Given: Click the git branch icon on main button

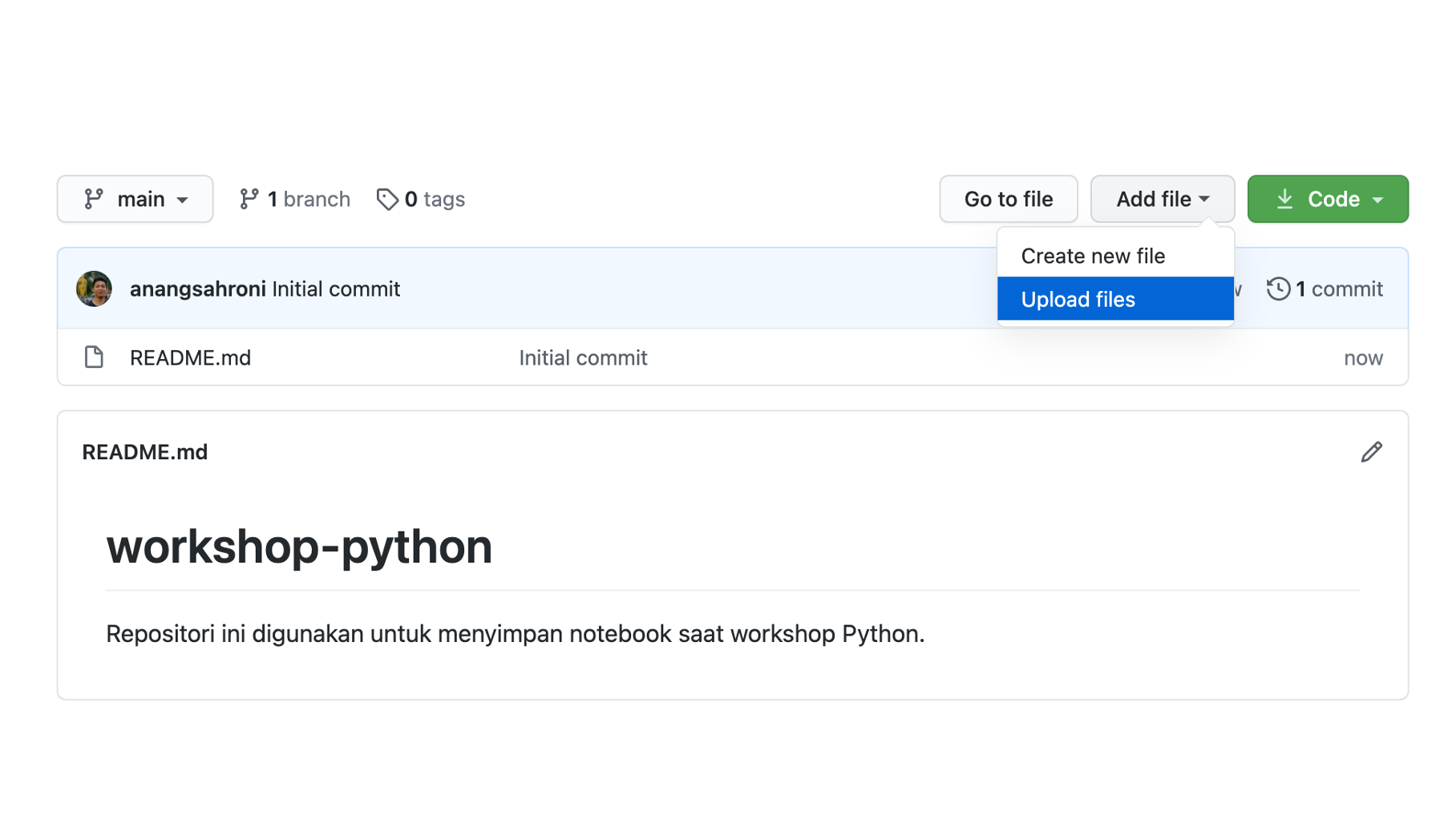Looking at the screenshot, I should [94, 199].
